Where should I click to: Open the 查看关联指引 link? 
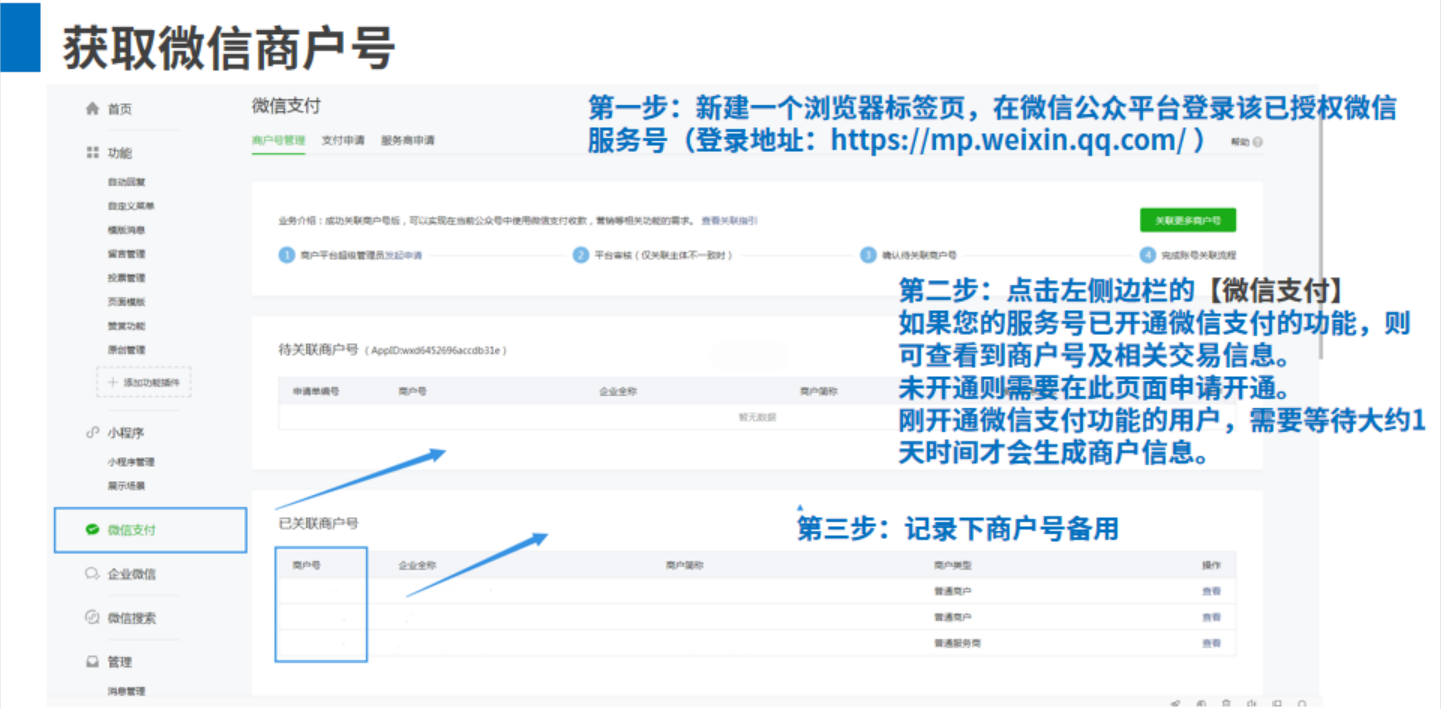click(729, 220)
